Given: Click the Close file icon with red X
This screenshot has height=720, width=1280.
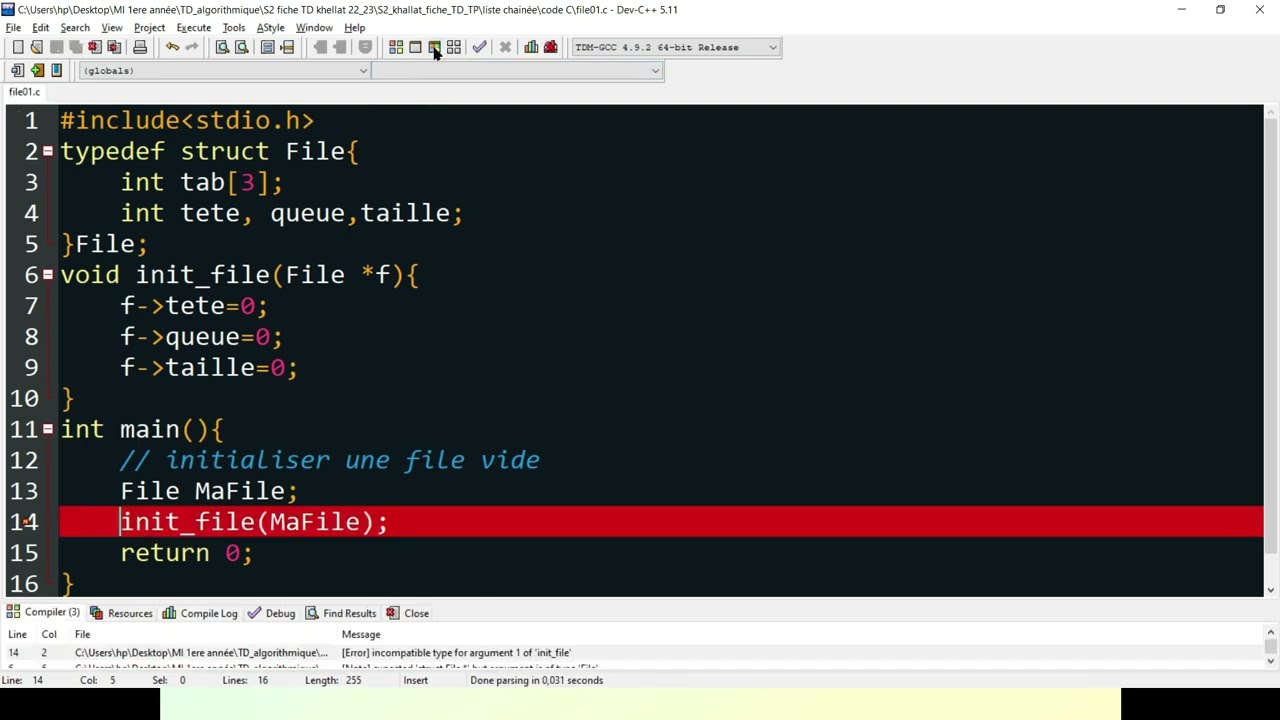Looking at the screenshot, I should (94, 47).
